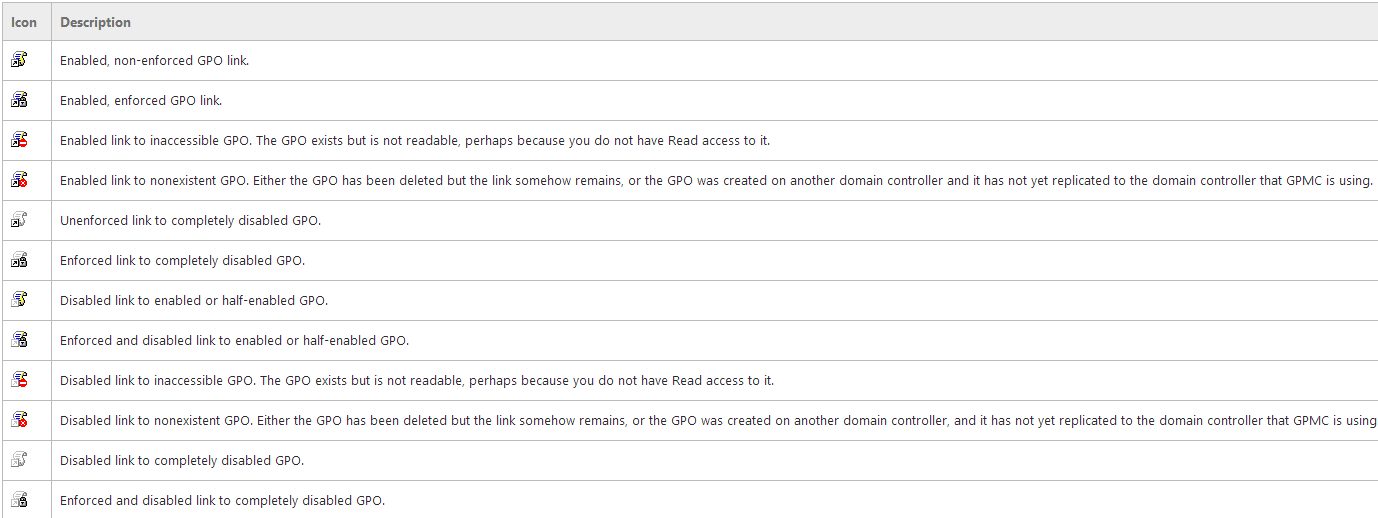The width and height of the screenshot is (1378, 518).
Task: Select enforced and disabled link to enabled GPO icon
Action: coord(19,340)
